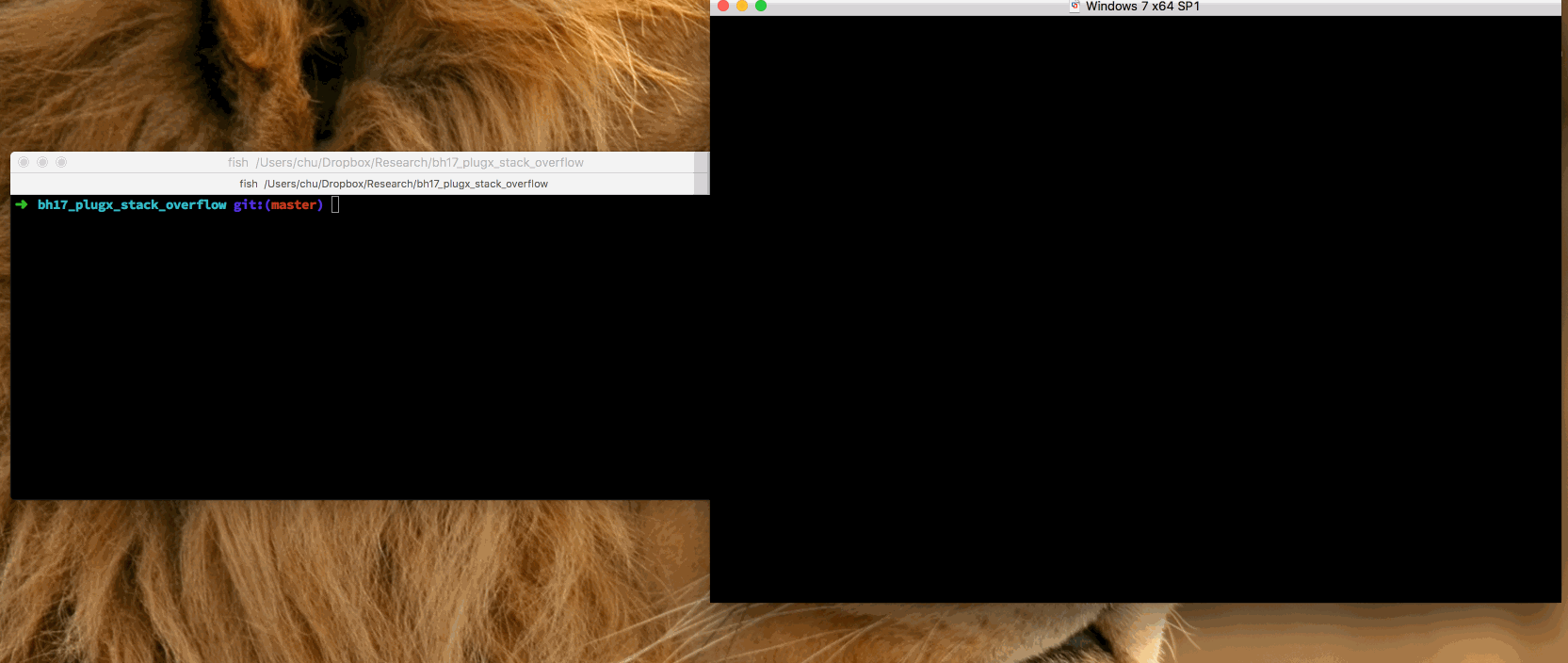Click the terminal window's gray close button

click(x=24, y=162)
